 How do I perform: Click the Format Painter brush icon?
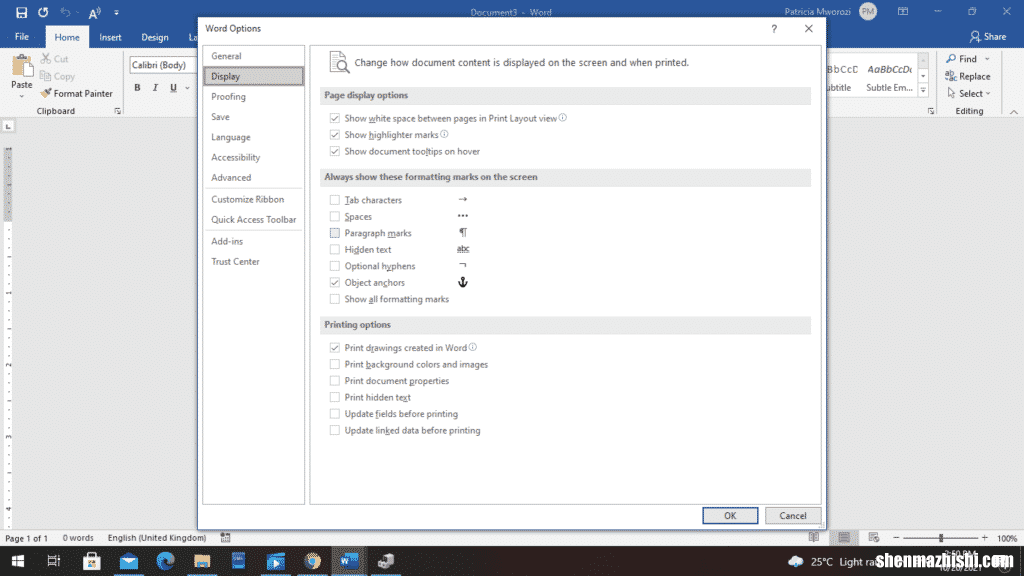(x=46, y=93)
